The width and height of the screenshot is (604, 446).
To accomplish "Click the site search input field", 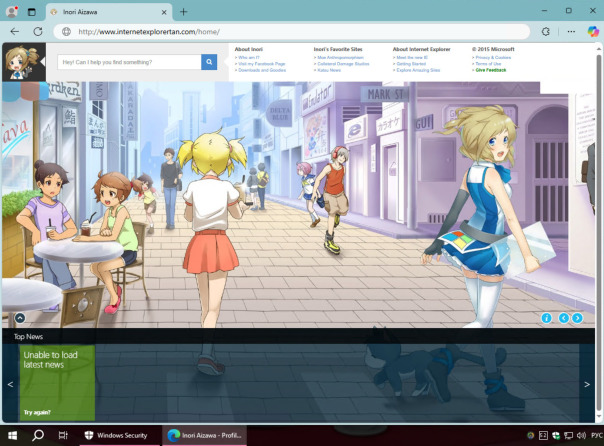I will pos(128,62).
